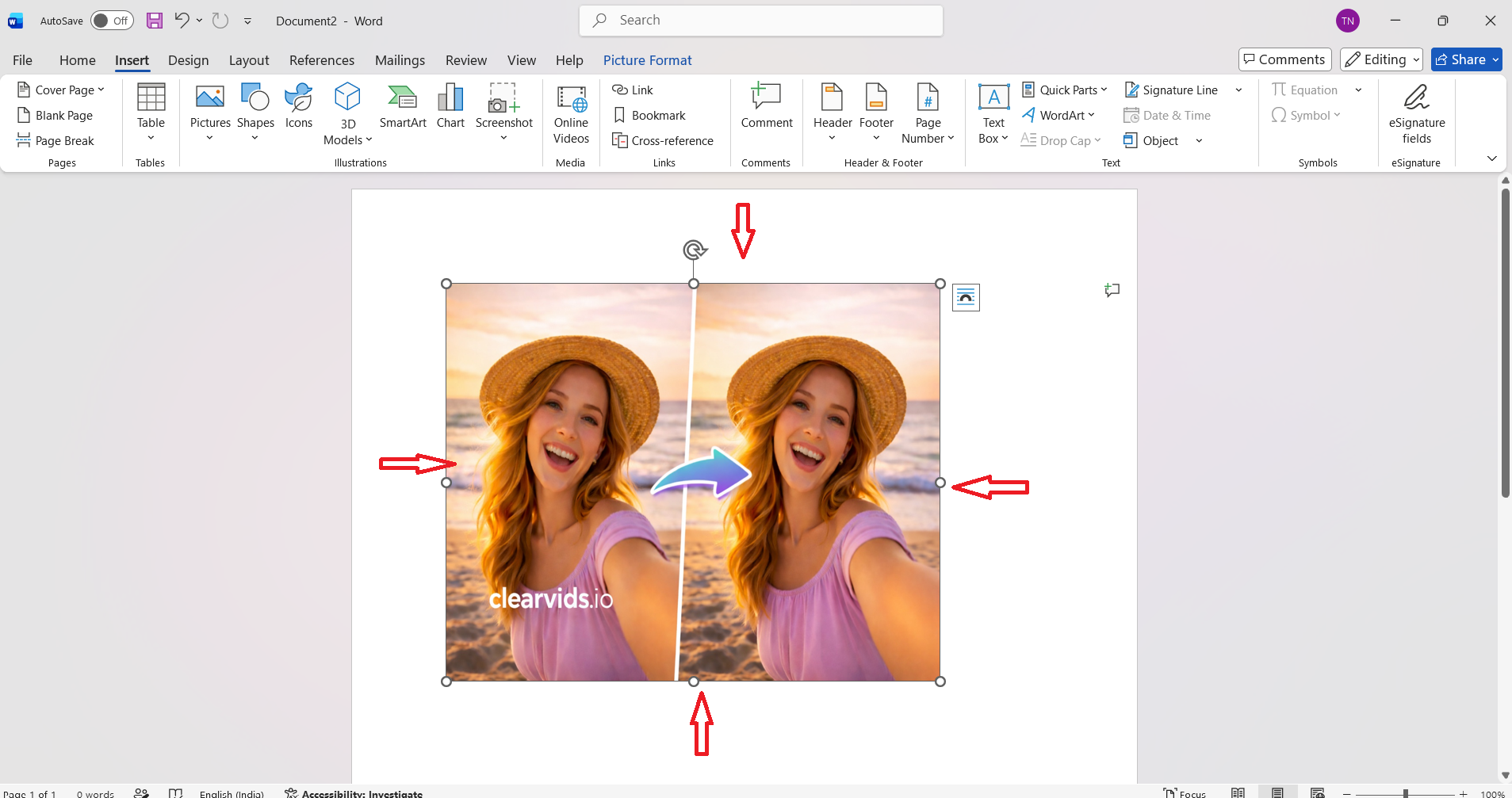
Task: Open the Table dropdown
Action: pos(151,138)
